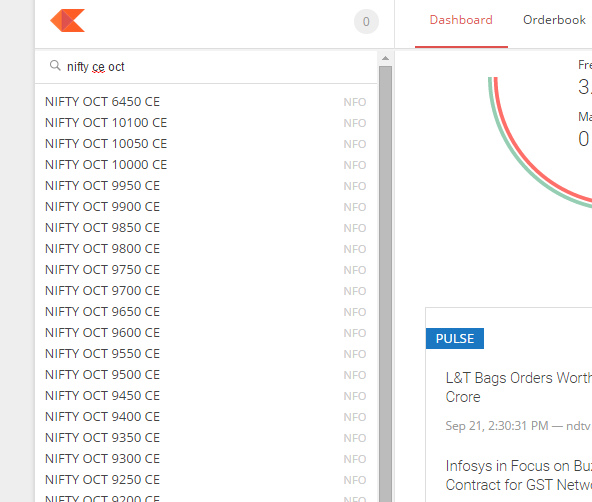
Task: Click the search magnifier icon
Action: [55, 66]
